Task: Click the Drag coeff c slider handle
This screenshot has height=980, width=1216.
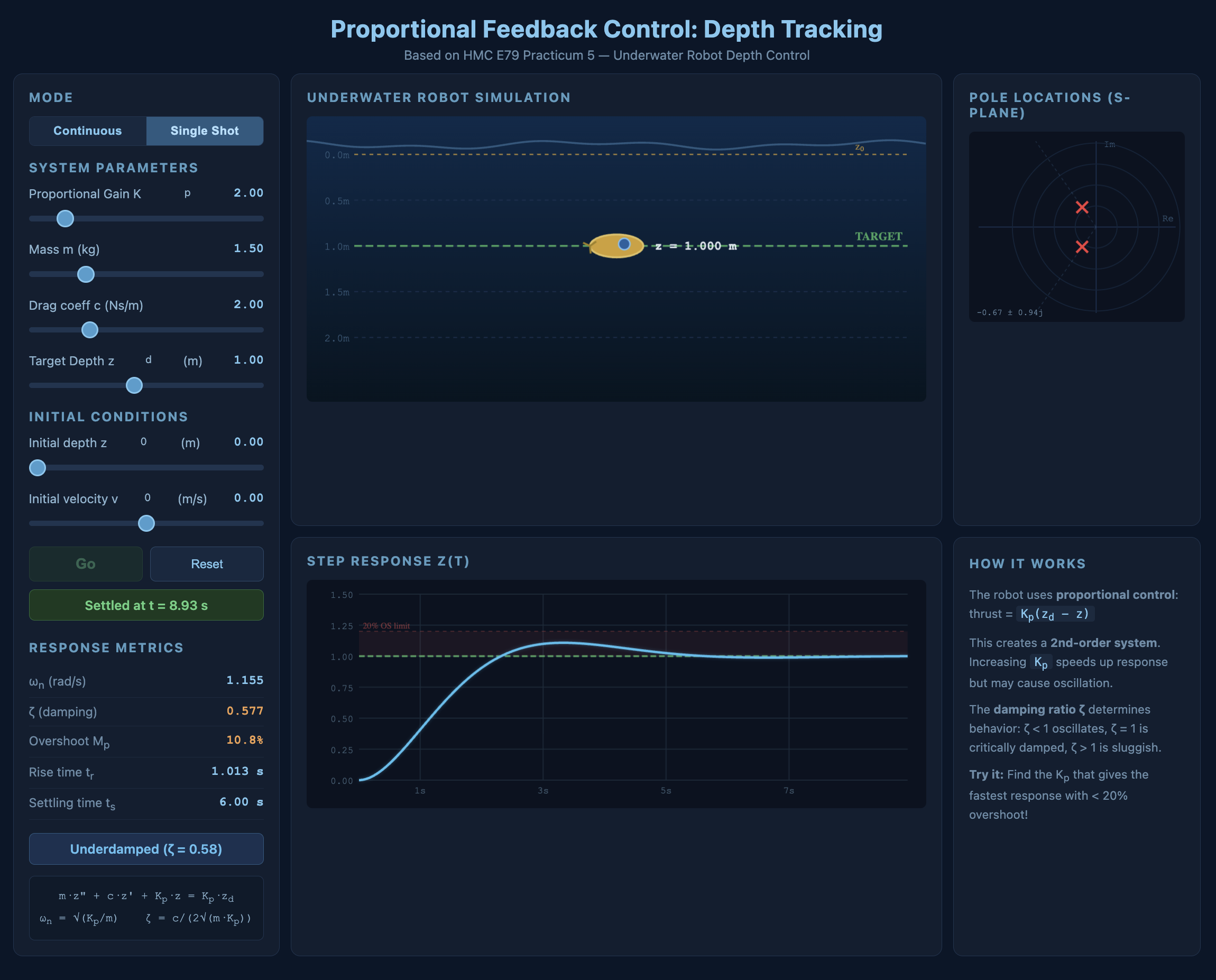Action: (x=90, y=330)
